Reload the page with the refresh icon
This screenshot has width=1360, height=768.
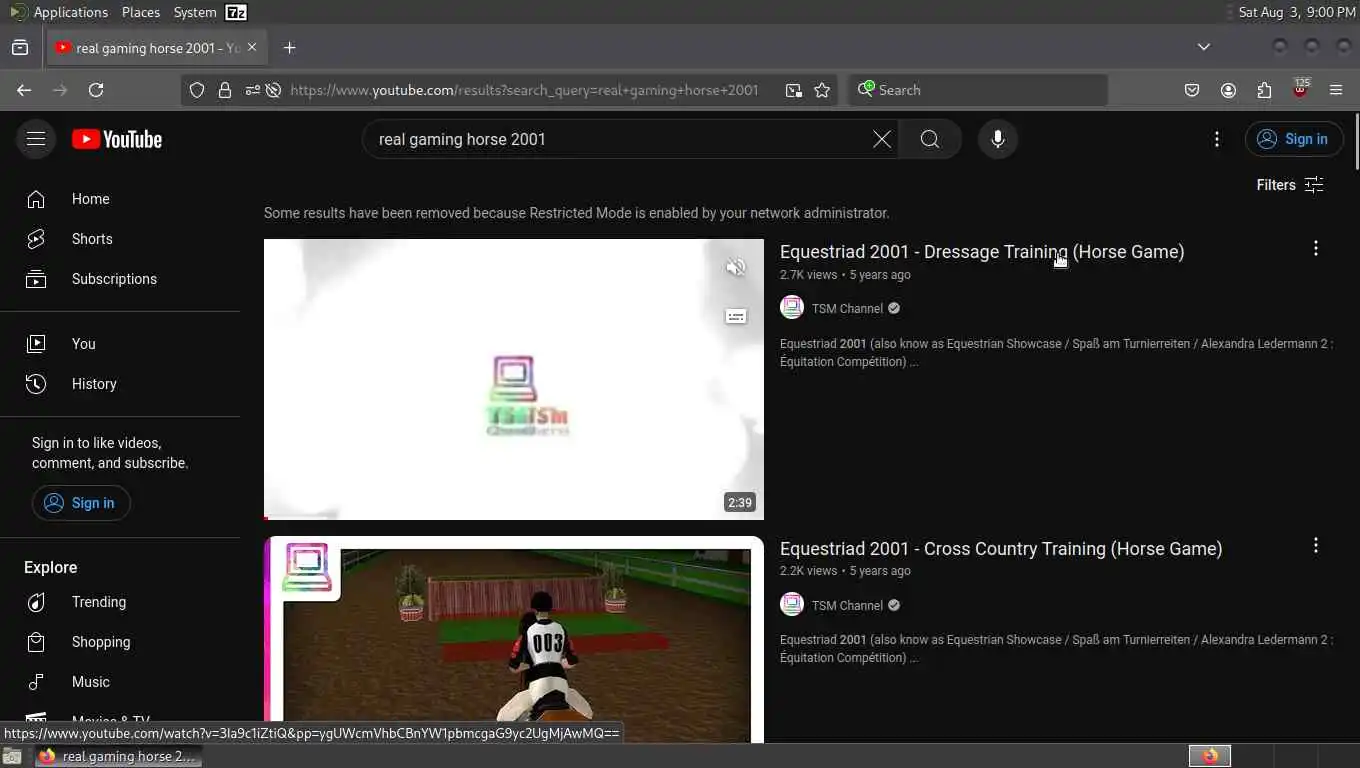pyautogui.click(x=96, y=90)
